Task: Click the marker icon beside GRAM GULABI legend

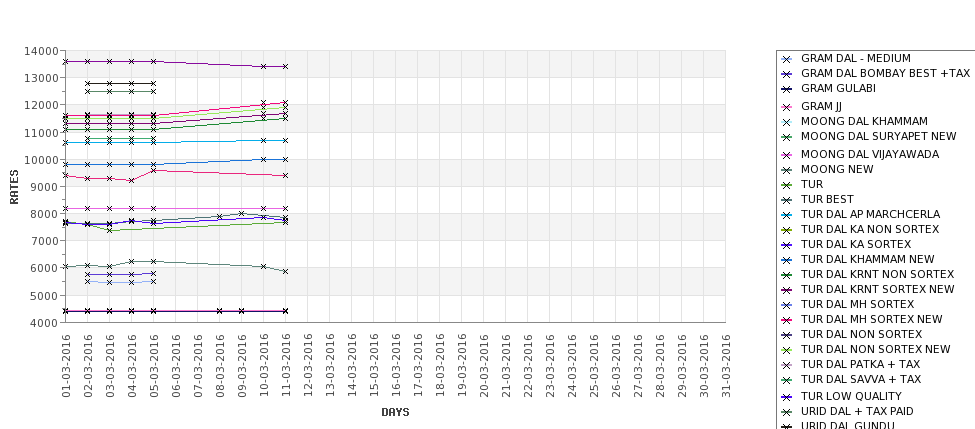Action: (x=787, y=89)
